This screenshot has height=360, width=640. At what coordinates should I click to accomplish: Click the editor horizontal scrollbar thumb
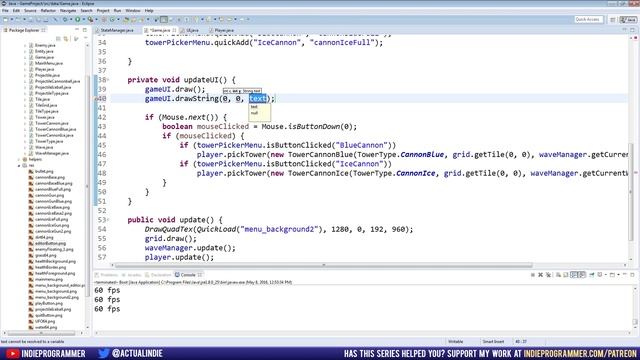(323, 265)
